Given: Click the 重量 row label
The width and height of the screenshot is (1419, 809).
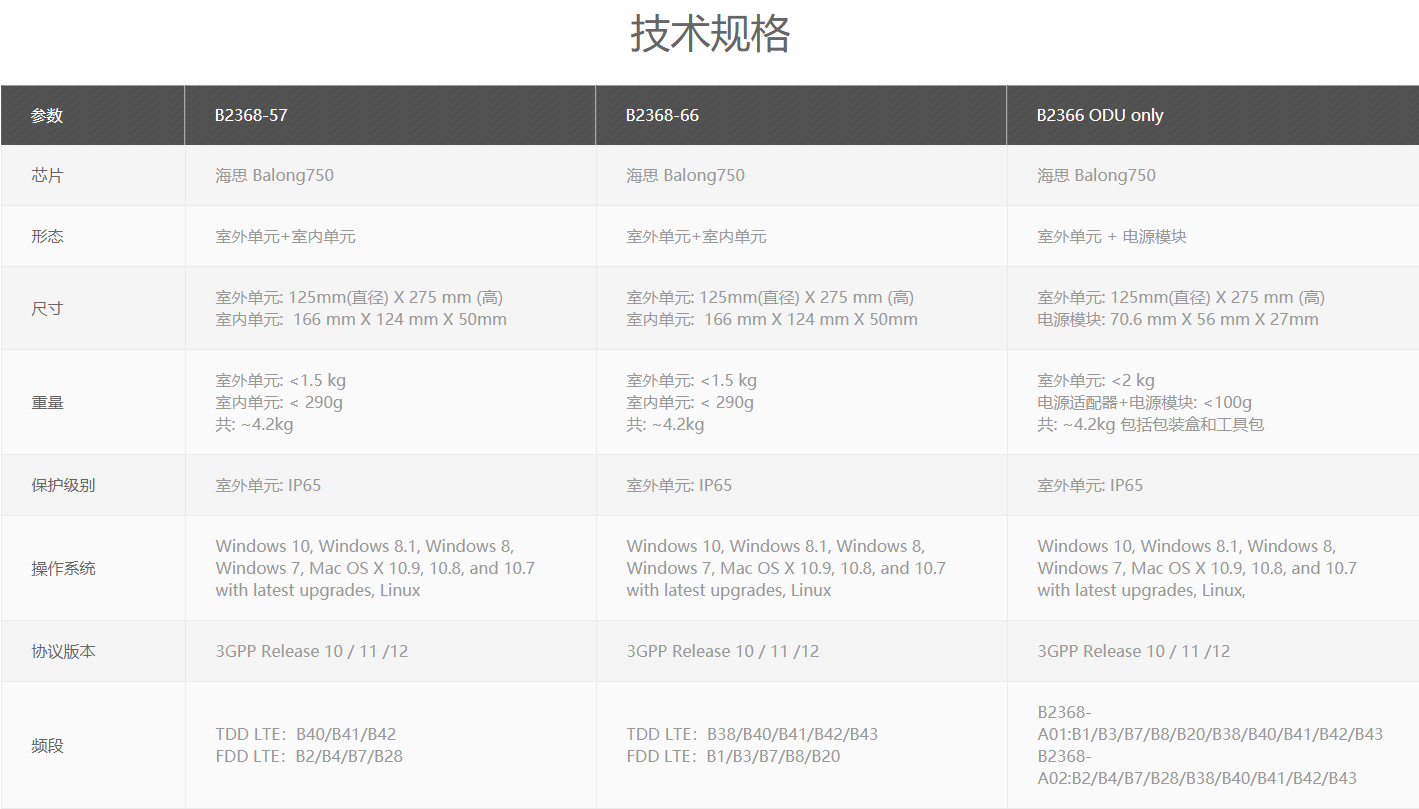Looking at the screenshot, I should point(47,402).
